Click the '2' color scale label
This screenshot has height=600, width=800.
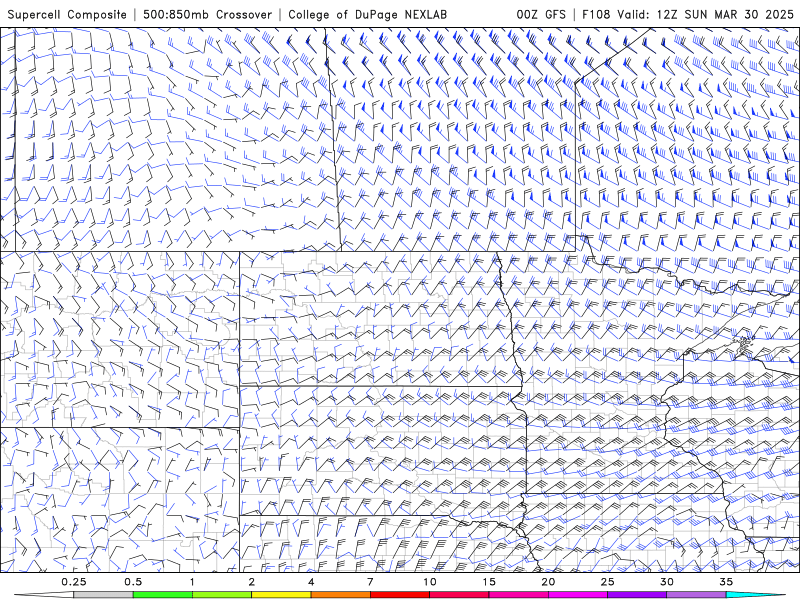click(252, 582)
